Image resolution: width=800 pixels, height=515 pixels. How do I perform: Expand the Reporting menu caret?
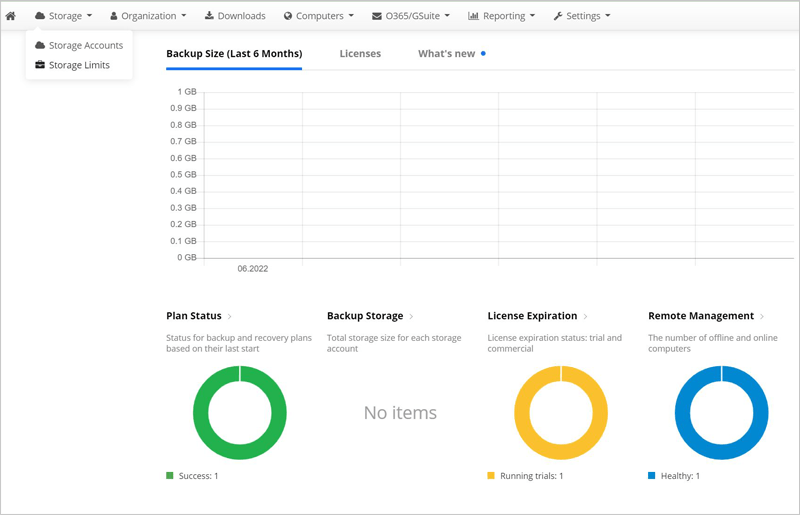(x=533, y=16)
